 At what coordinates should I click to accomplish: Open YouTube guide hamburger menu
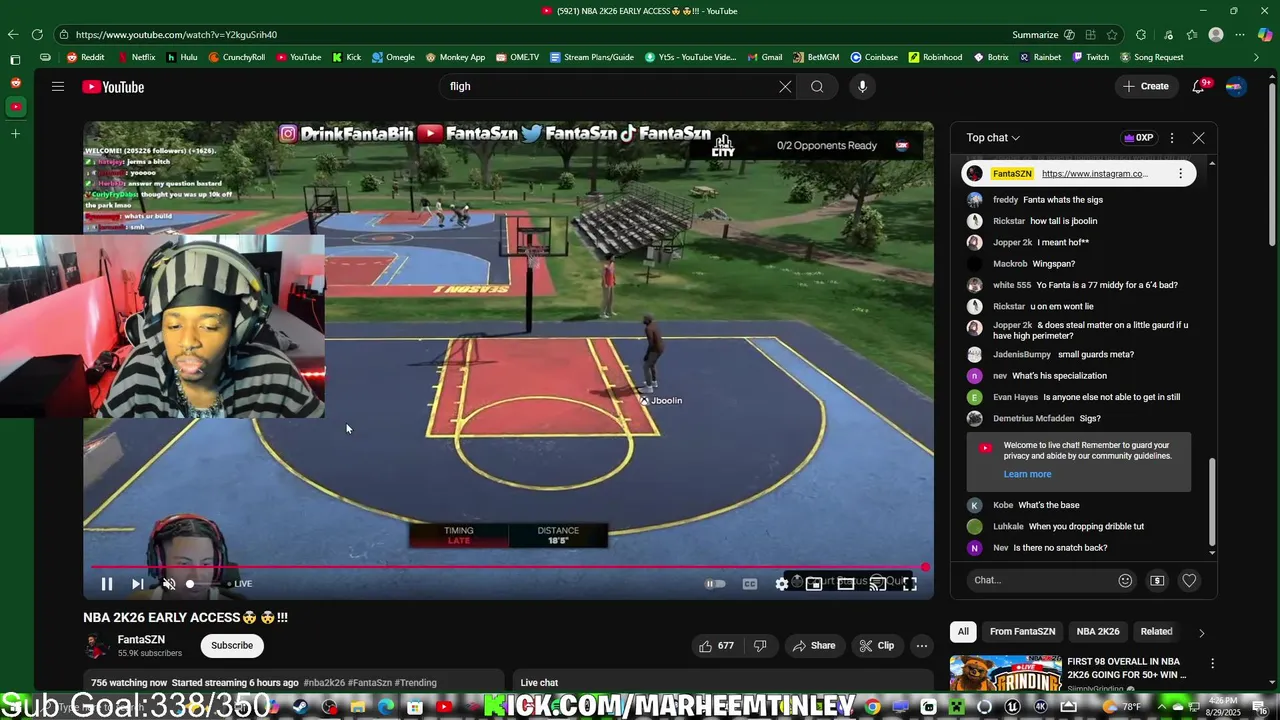(58, 87)
